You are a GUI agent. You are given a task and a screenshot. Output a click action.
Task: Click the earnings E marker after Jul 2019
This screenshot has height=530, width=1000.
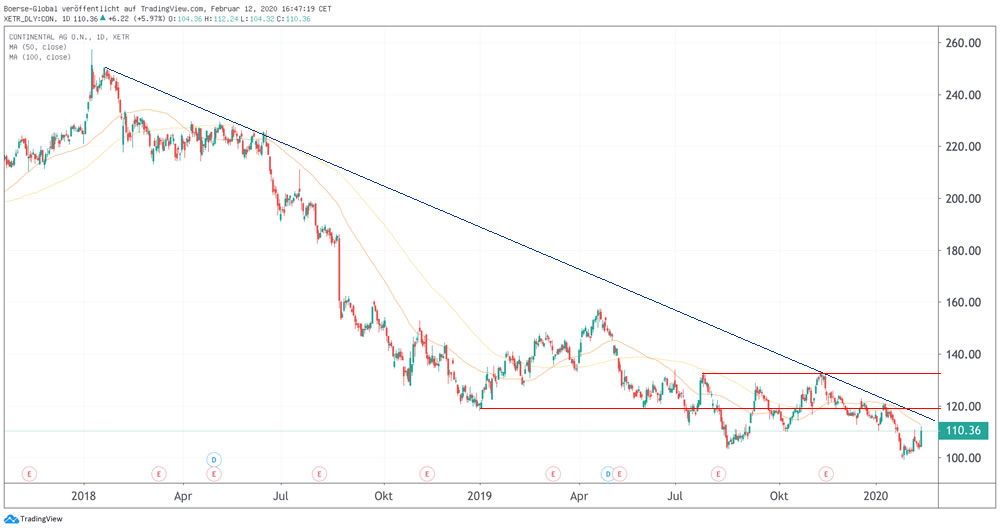[719, 474]
